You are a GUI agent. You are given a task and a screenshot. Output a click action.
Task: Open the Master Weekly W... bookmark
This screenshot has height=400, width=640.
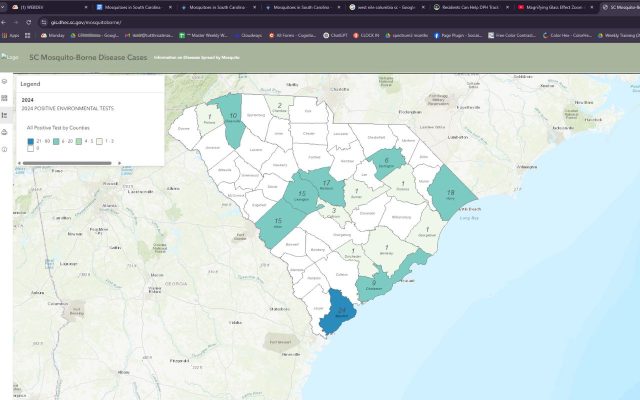pos(203,36)
